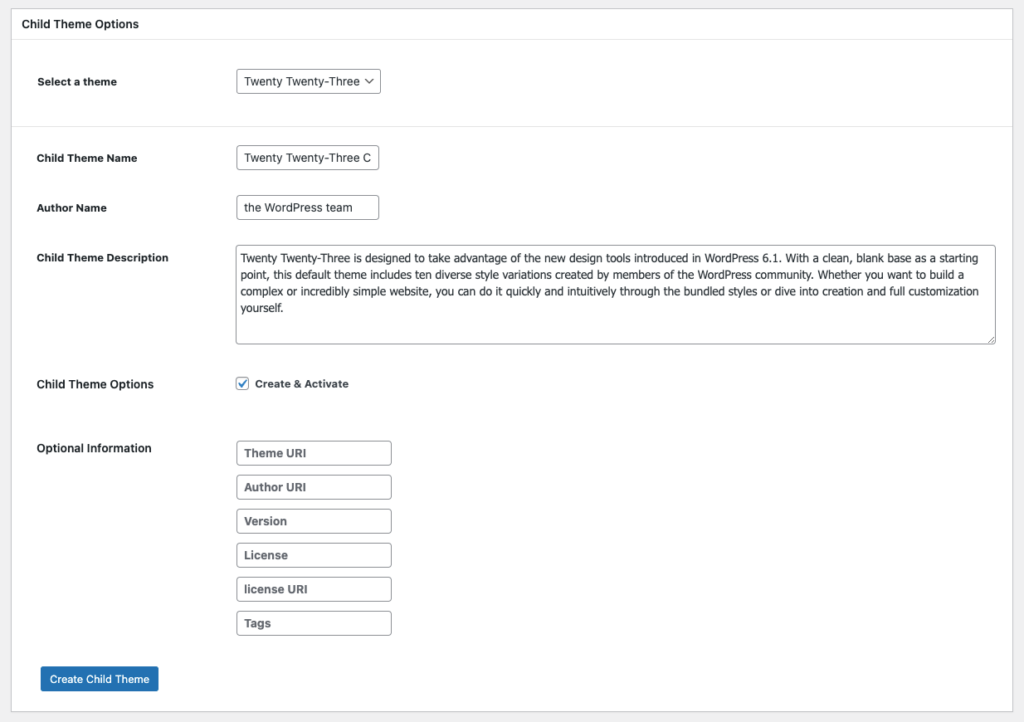Click the resize handle of the description box
The height and width of the screenshot is (722, 1024).
[x=990, y=341]
